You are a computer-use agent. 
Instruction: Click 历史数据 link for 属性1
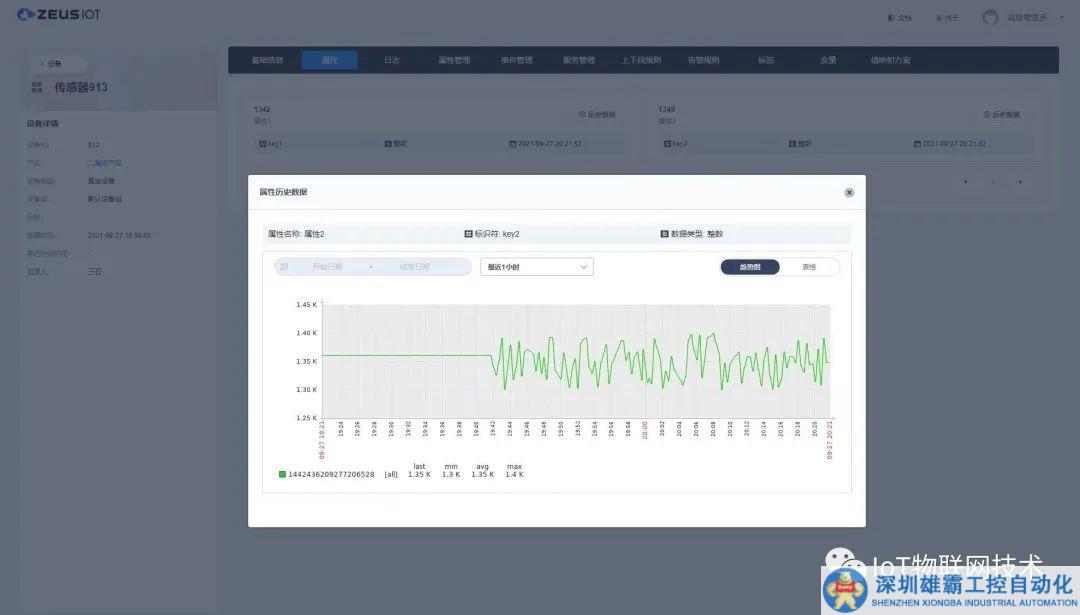(597, 115)
